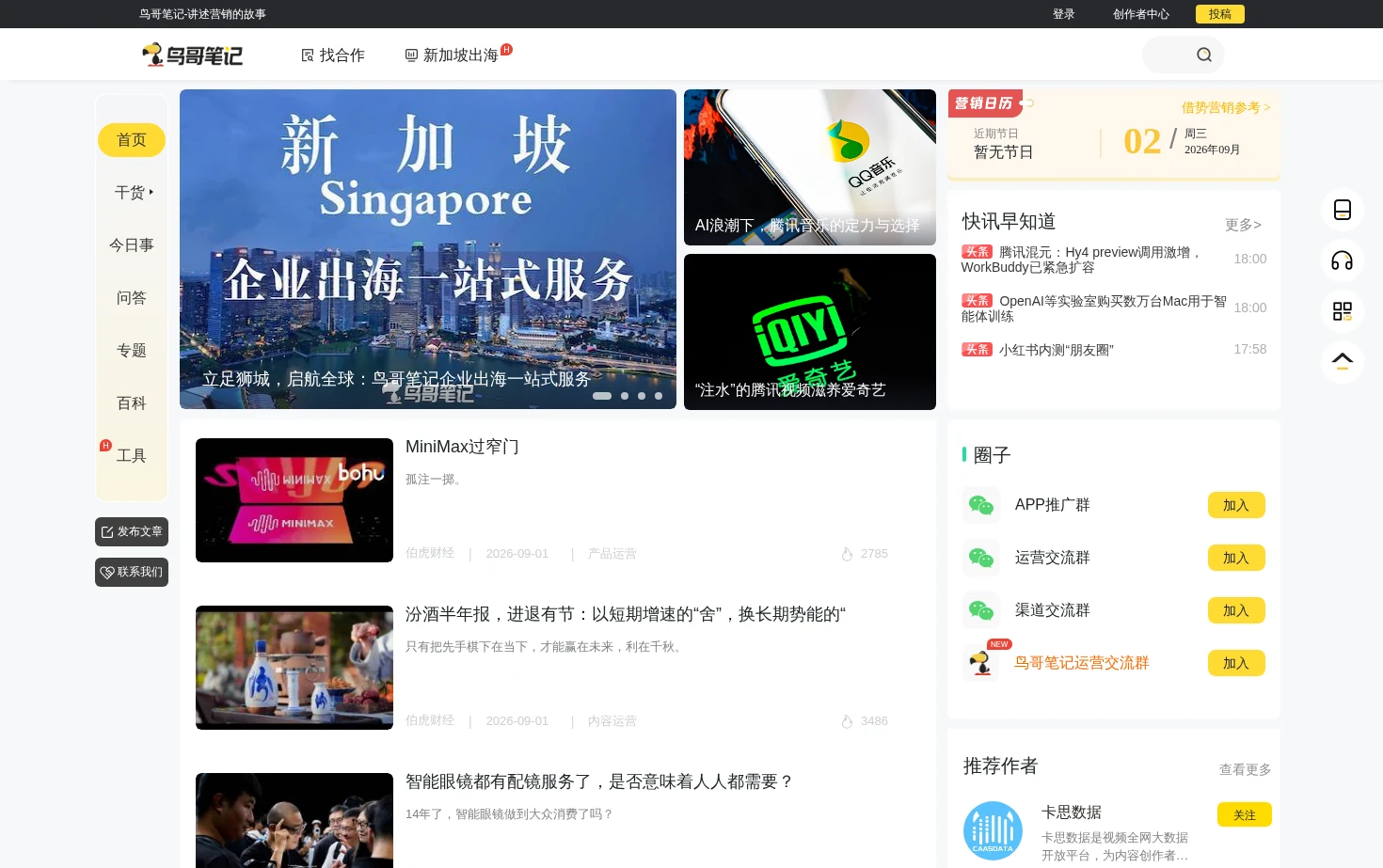Click 登录 in top bar
This screenshot has width=1383, height=868.
pyautogui.click(x=1064, y=14)
